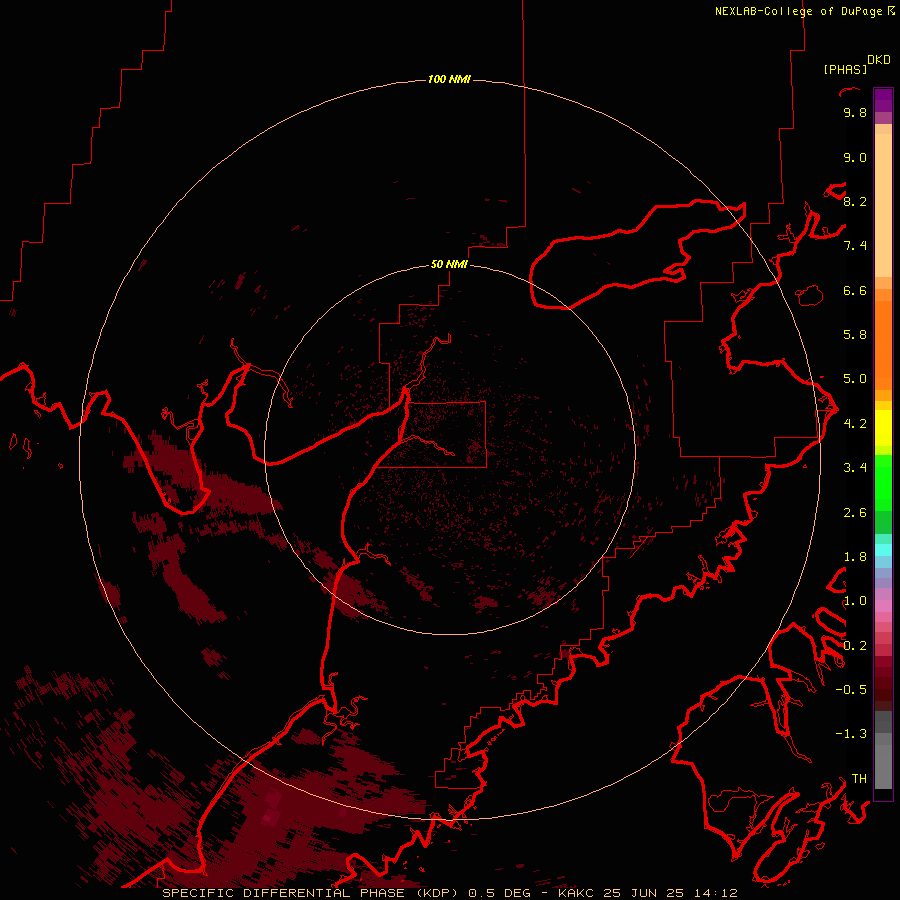Image resolution: width=900 pixels, height=900 pixels.
Task: Click the 3.4 value on the color scale
Action: [855, 468]
